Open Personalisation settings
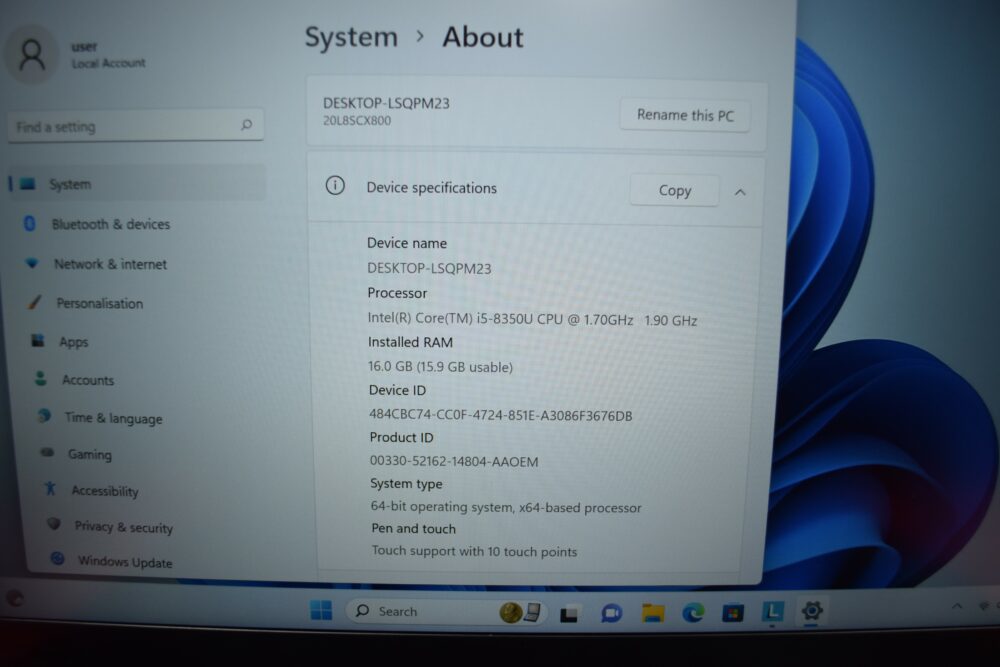Image resolution: width=1000 pixels, height=667 pixels. click(x=99, y=304)
